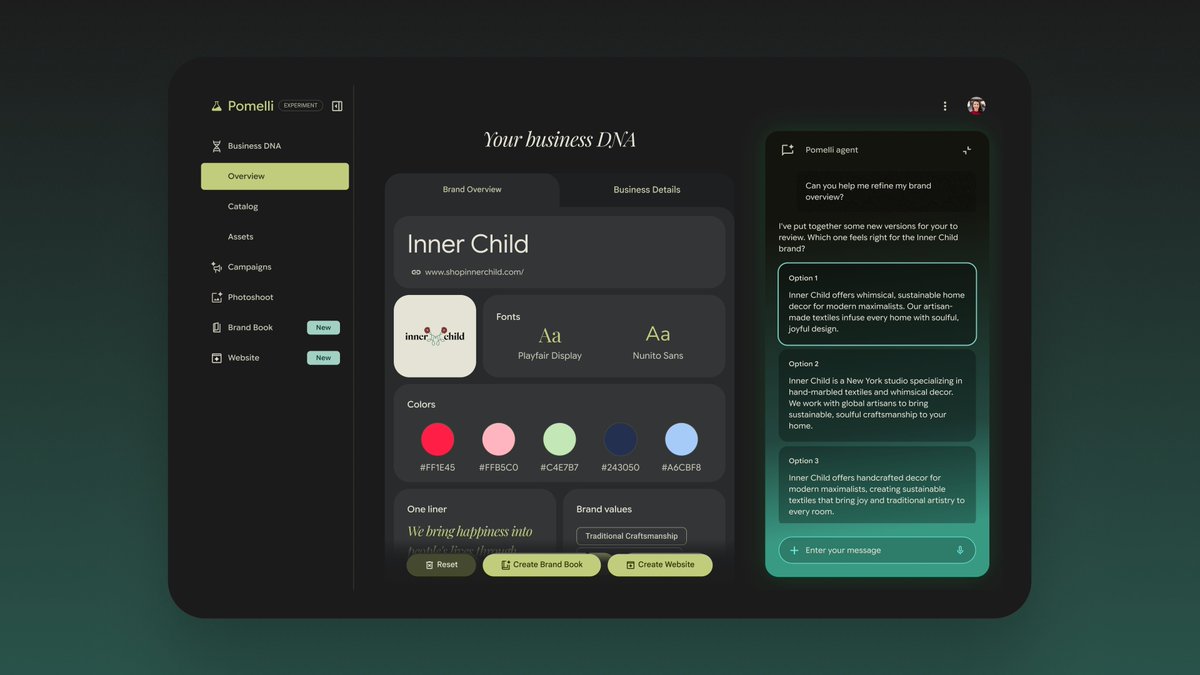Click the New badge beside Website
Image resolution: width=1200 pixels, height=675 pixels.
point(323,358)
